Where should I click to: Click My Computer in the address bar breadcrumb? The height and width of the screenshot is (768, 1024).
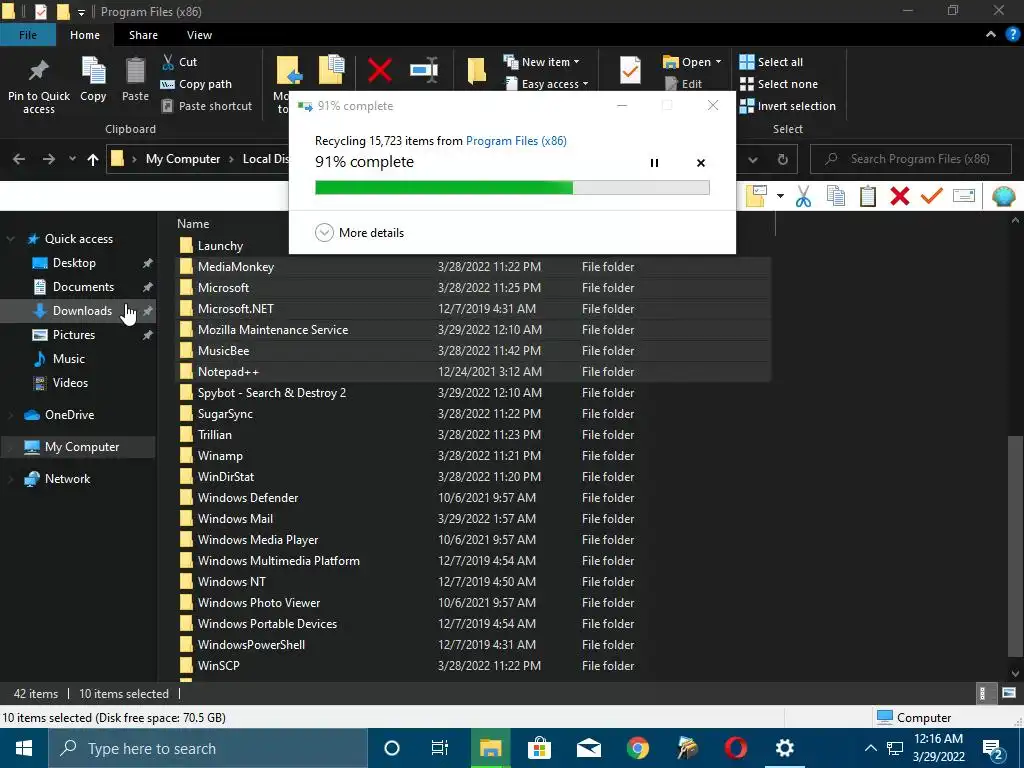[x=183, y=159]
